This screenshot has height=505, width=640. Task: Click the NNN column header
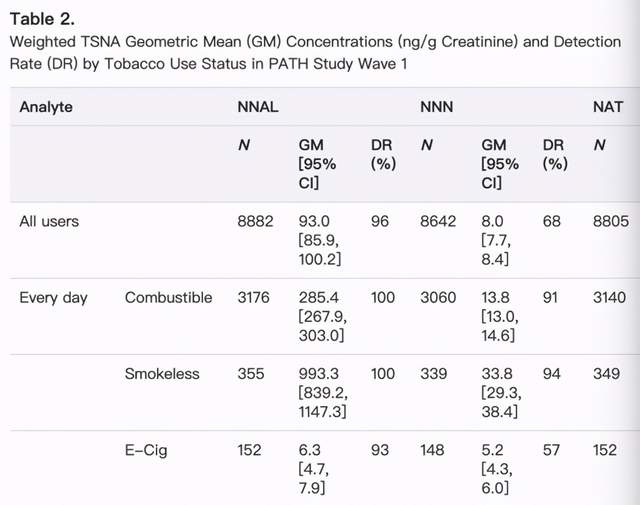pos(437,107)
